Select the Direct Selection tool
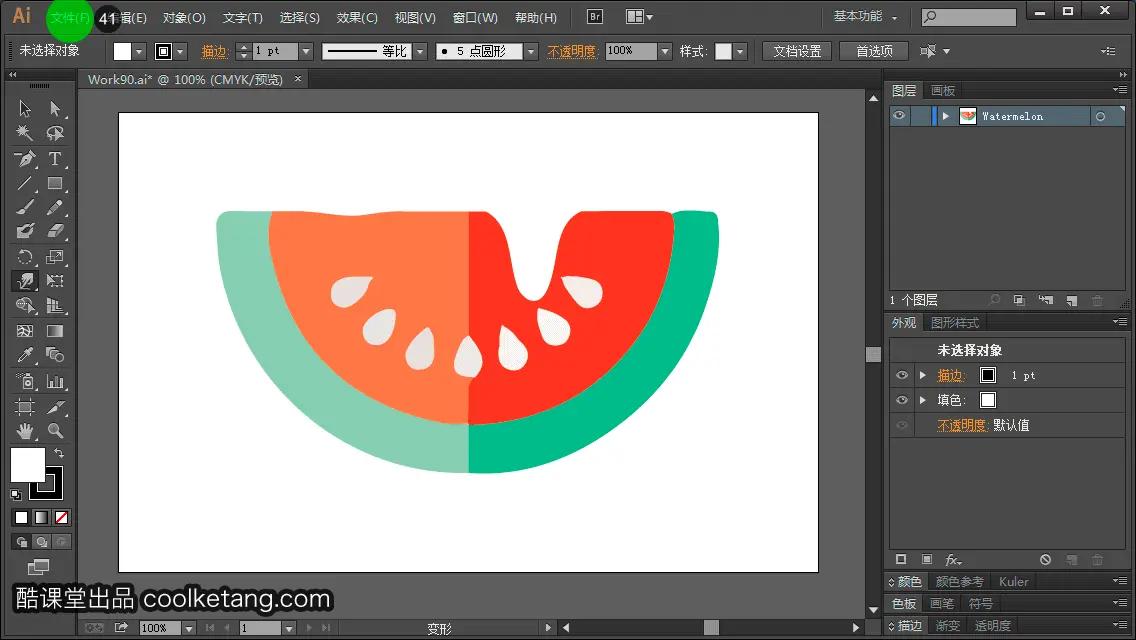The width and height of the screenshot is (1136, 640). pyautogui.click(x=55, y=109)
